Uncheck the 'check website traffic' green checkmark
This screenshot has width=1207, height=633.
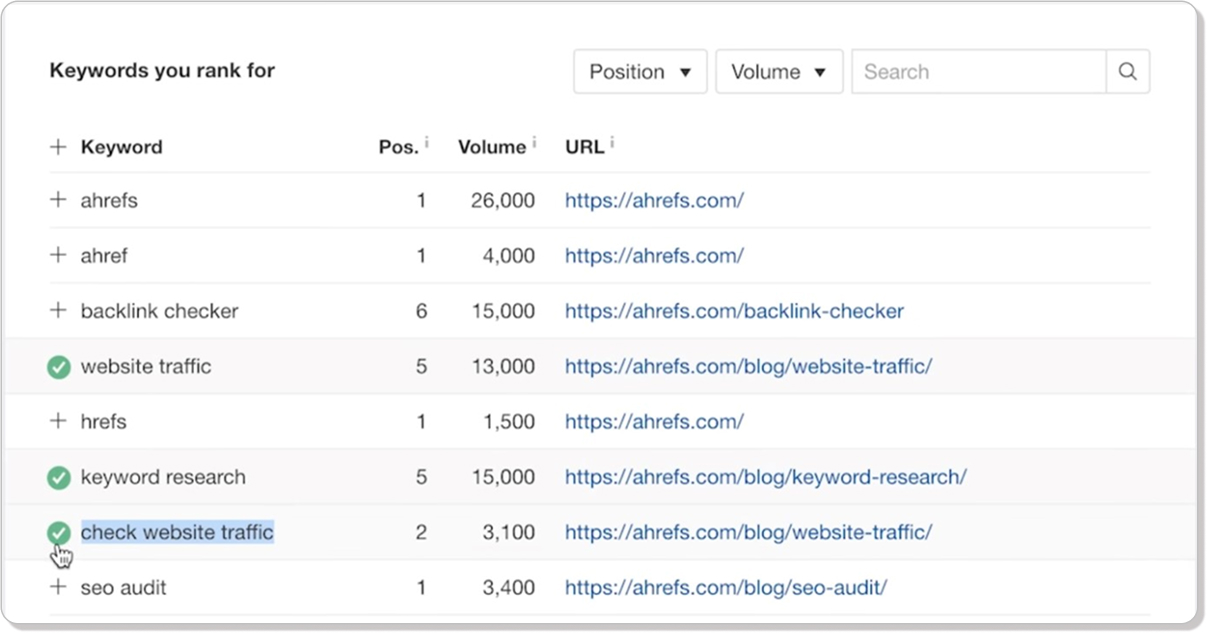[59, 533]
